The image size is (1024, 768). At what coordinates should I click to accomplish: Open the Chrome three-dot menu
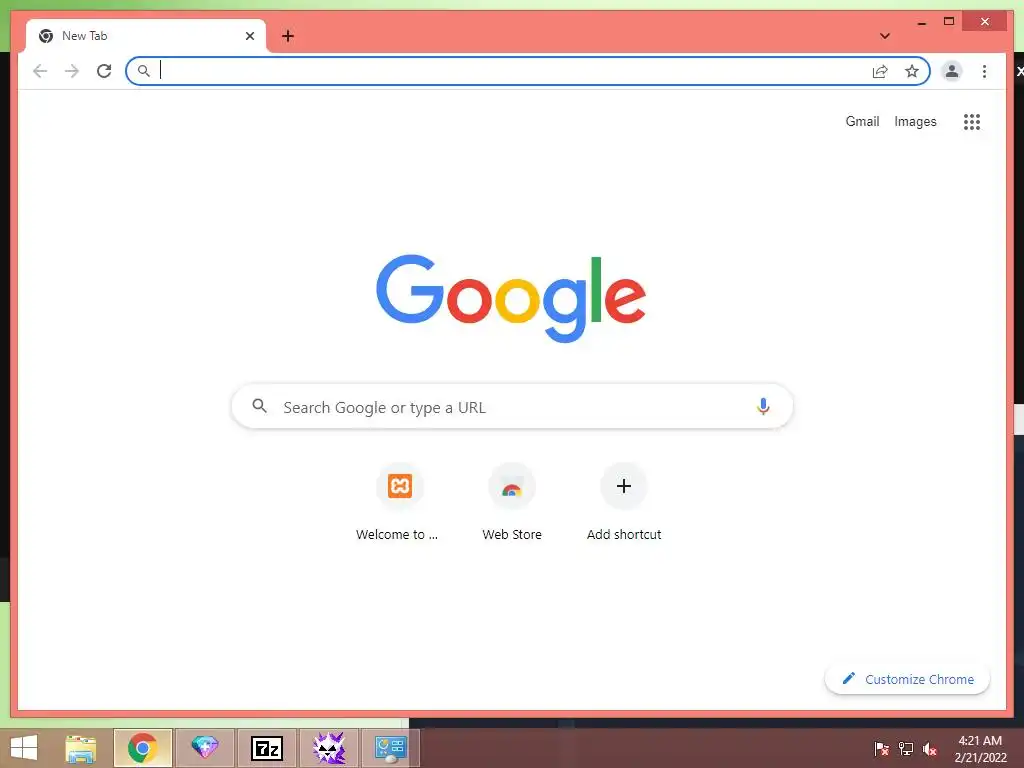tap(984, 71)
